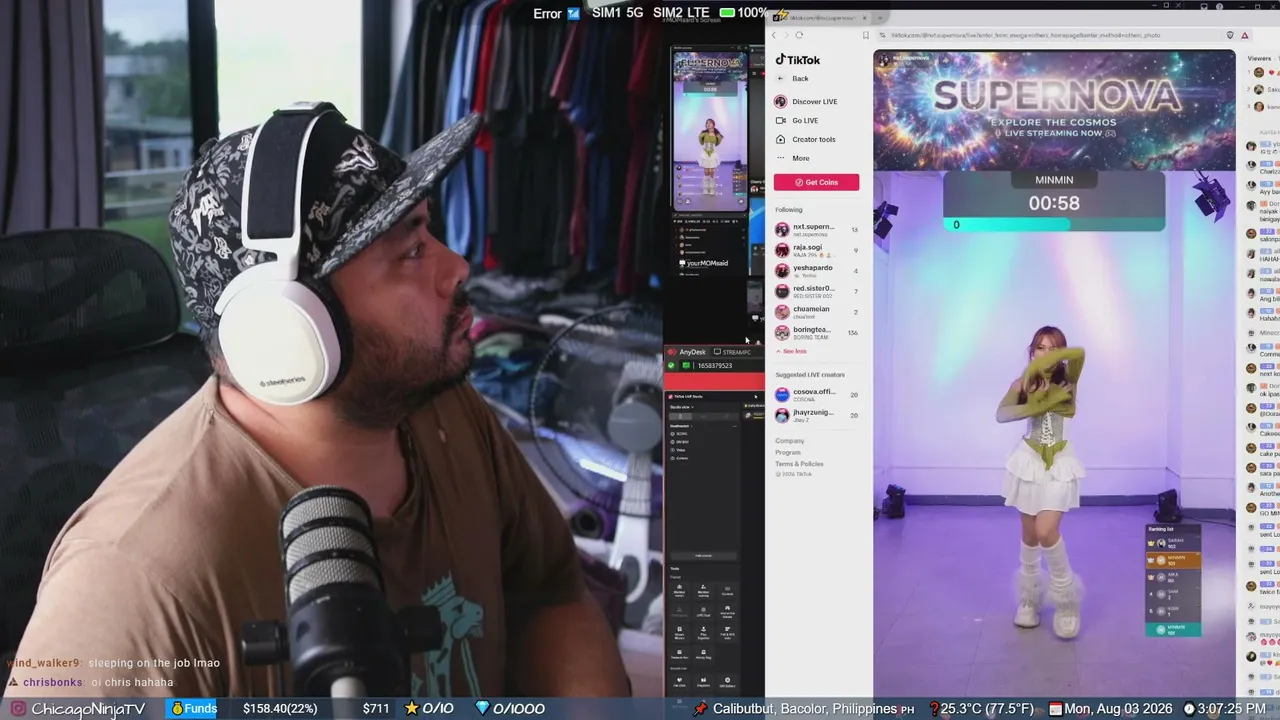Open Terms & Policies footer link

click(x=799, y=464)
